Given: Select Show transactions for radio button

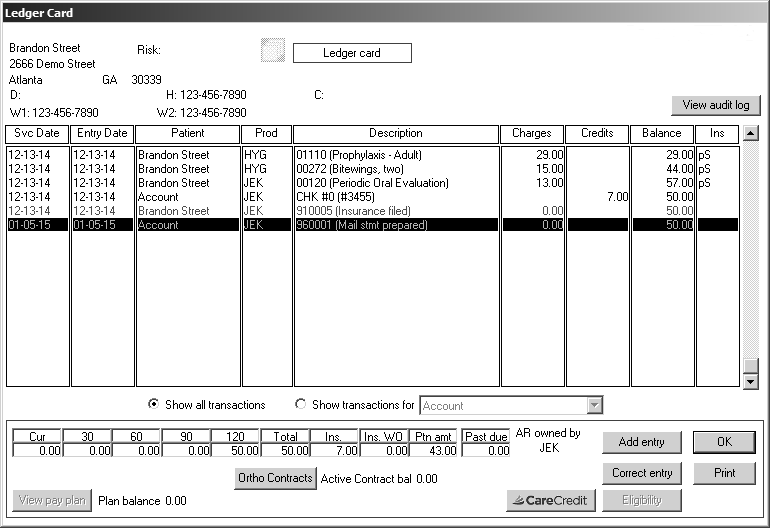Looking at the screenshot, I should point(301,404).
